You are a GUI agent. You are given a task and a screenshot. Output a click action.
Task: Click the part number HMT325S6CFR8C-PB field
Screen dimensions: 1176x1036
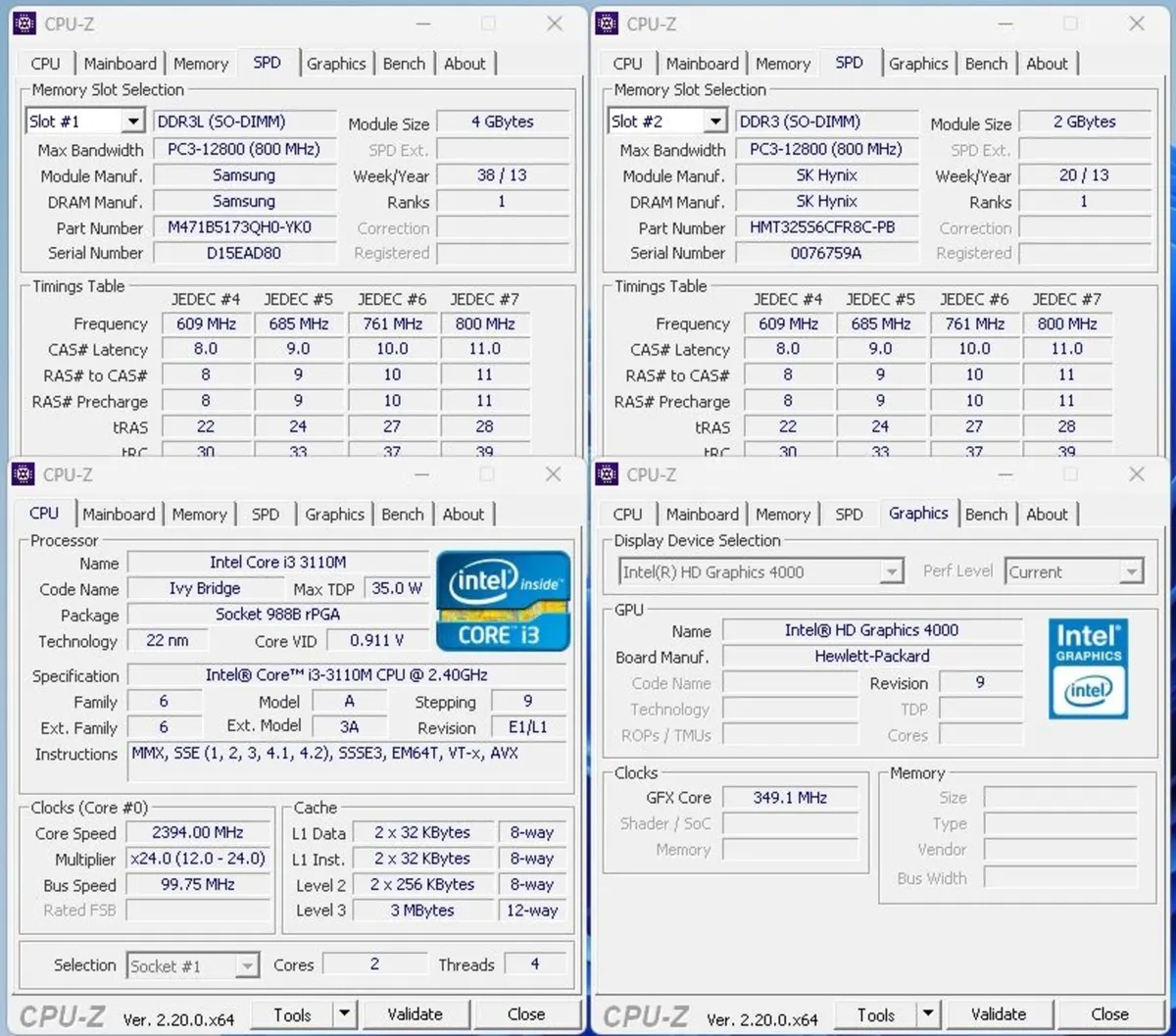pos(827,227)
